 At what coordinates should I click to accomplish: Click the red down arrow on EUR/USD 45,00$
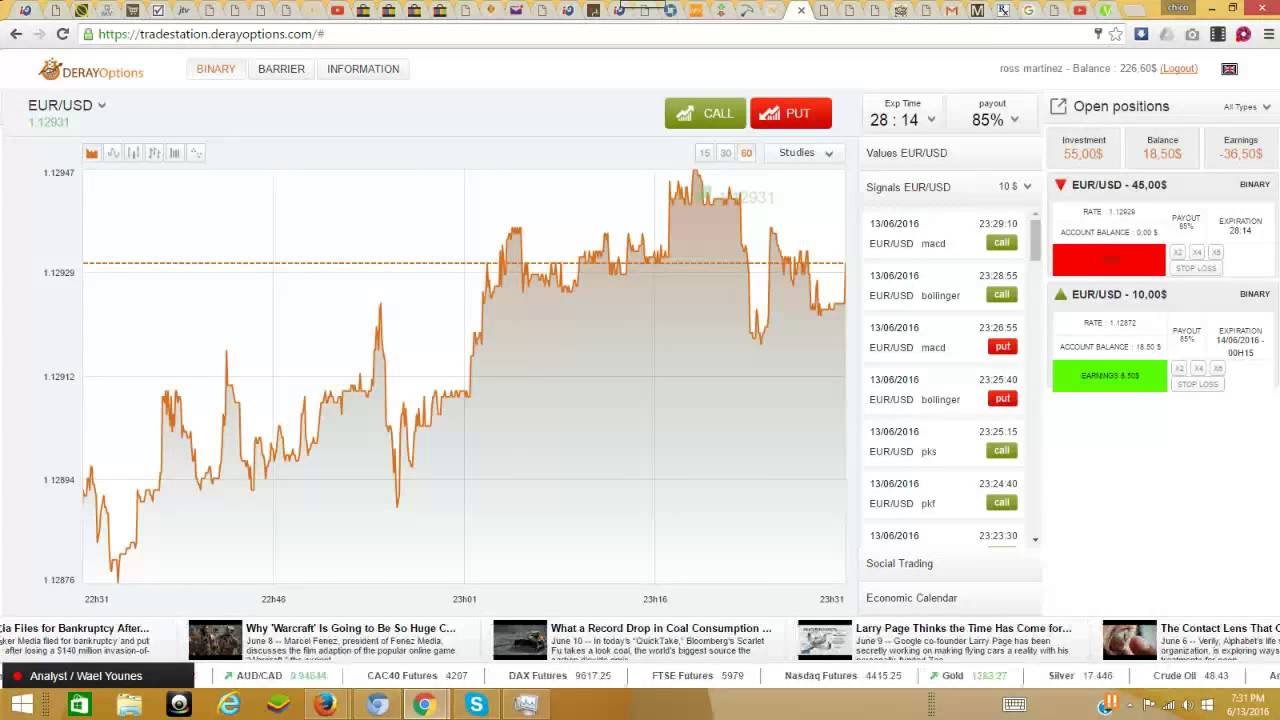click(1061, 185)
